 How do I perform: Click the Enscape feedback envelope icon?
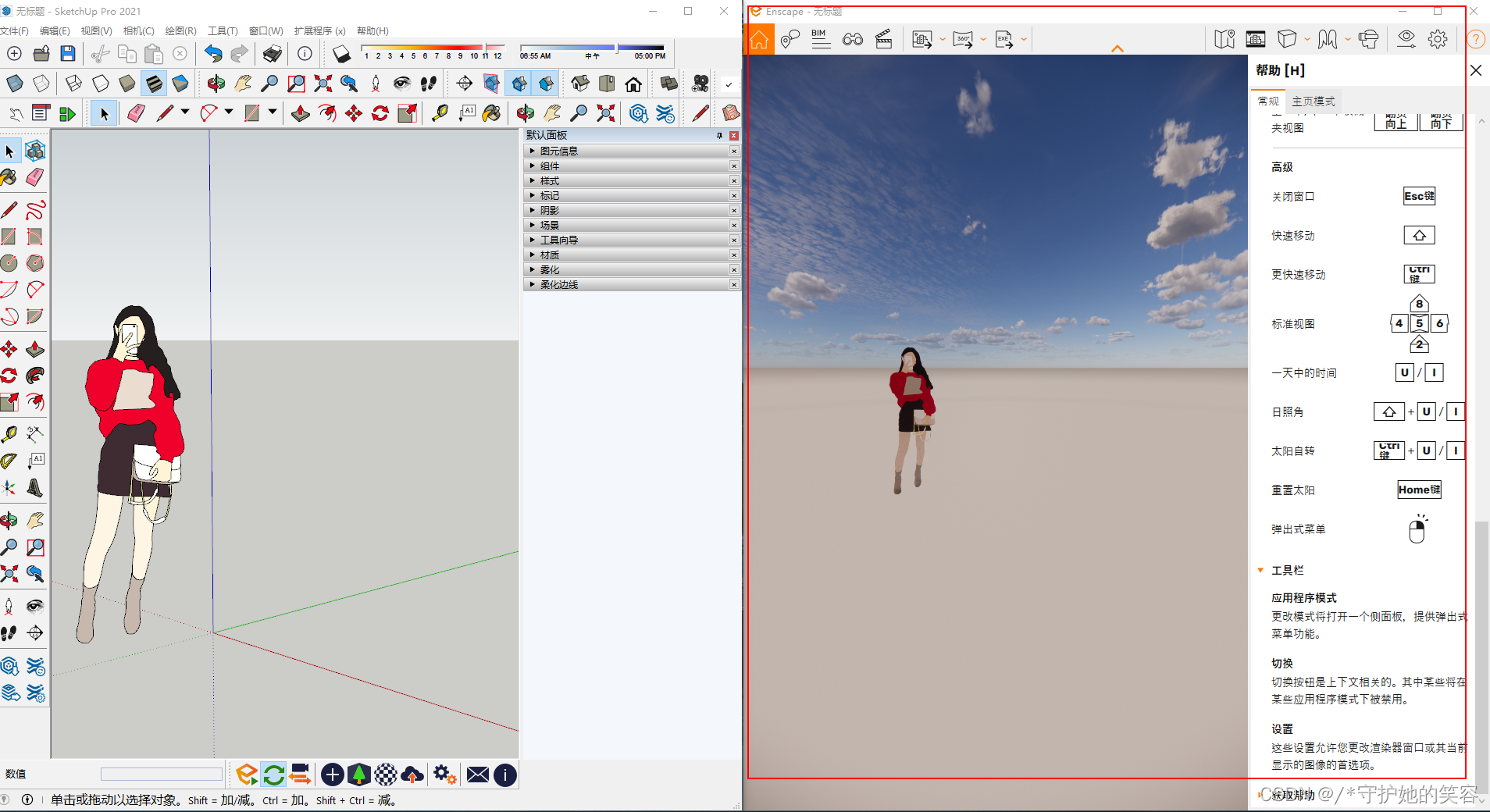point(478,775)
